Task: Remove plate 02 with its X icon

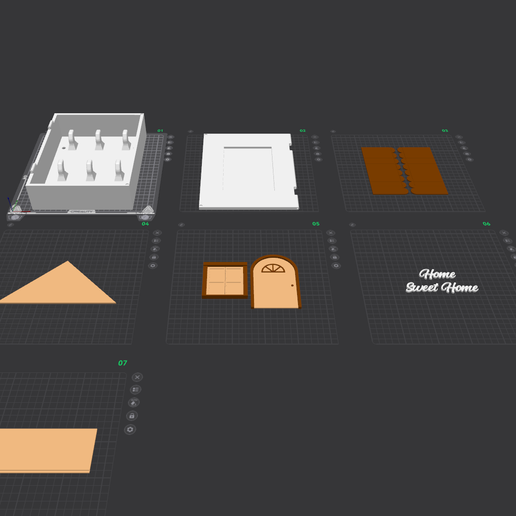Action: click(315, 137)
